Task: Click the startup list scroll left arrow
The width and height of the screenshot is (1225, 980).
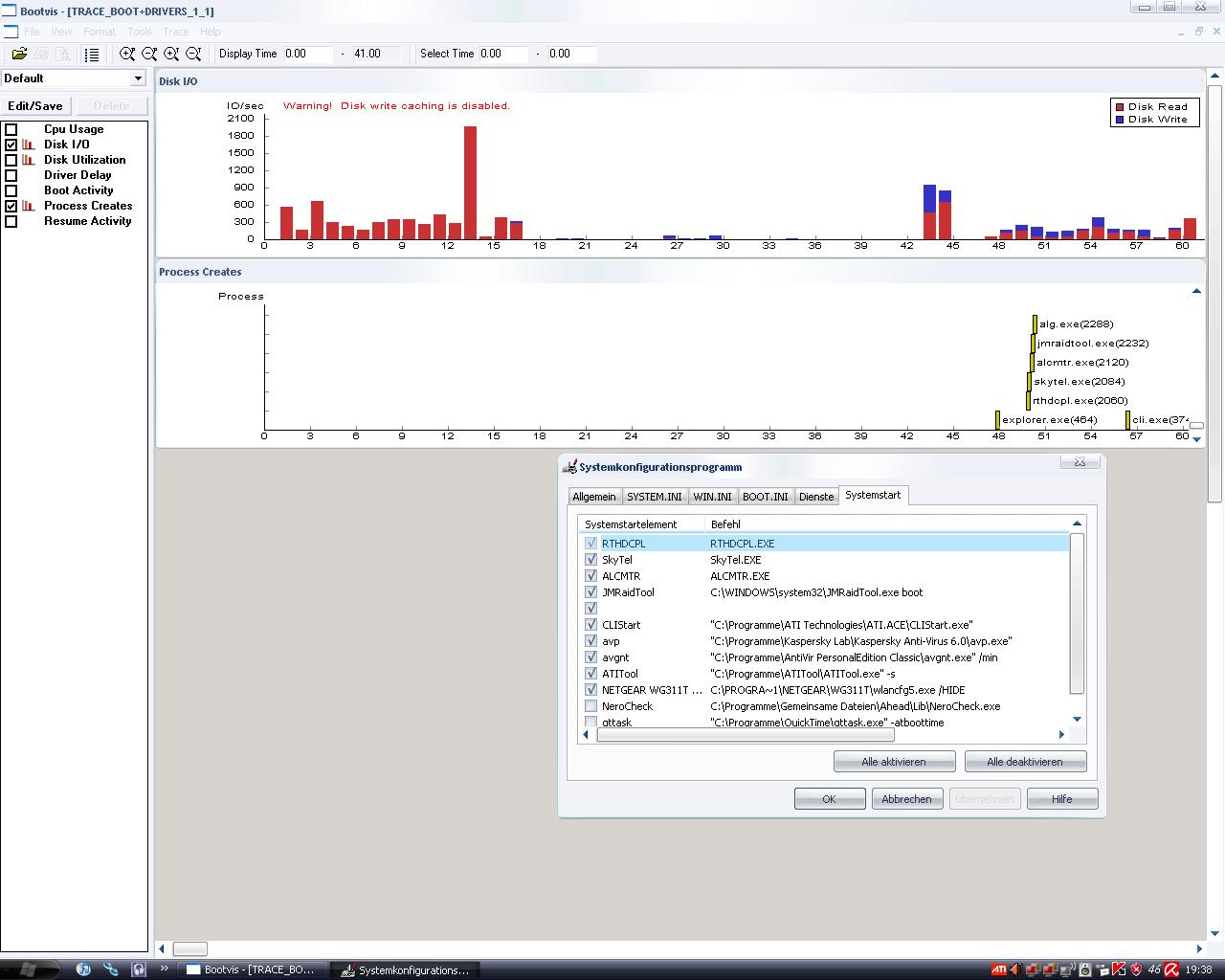Action: click(x=586, y=735)
